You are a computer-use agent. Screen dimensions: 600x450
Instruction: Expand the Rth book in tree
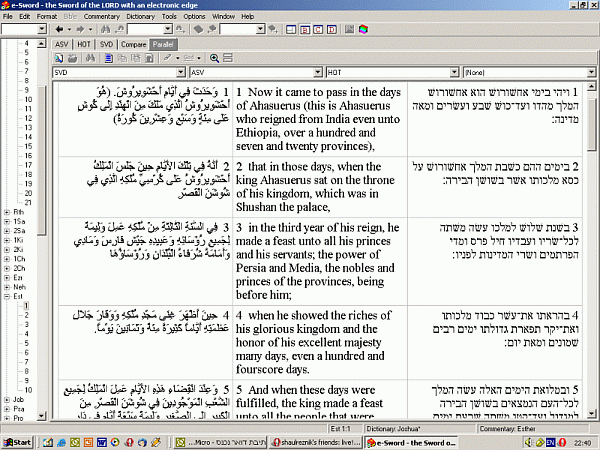point(7,212)
